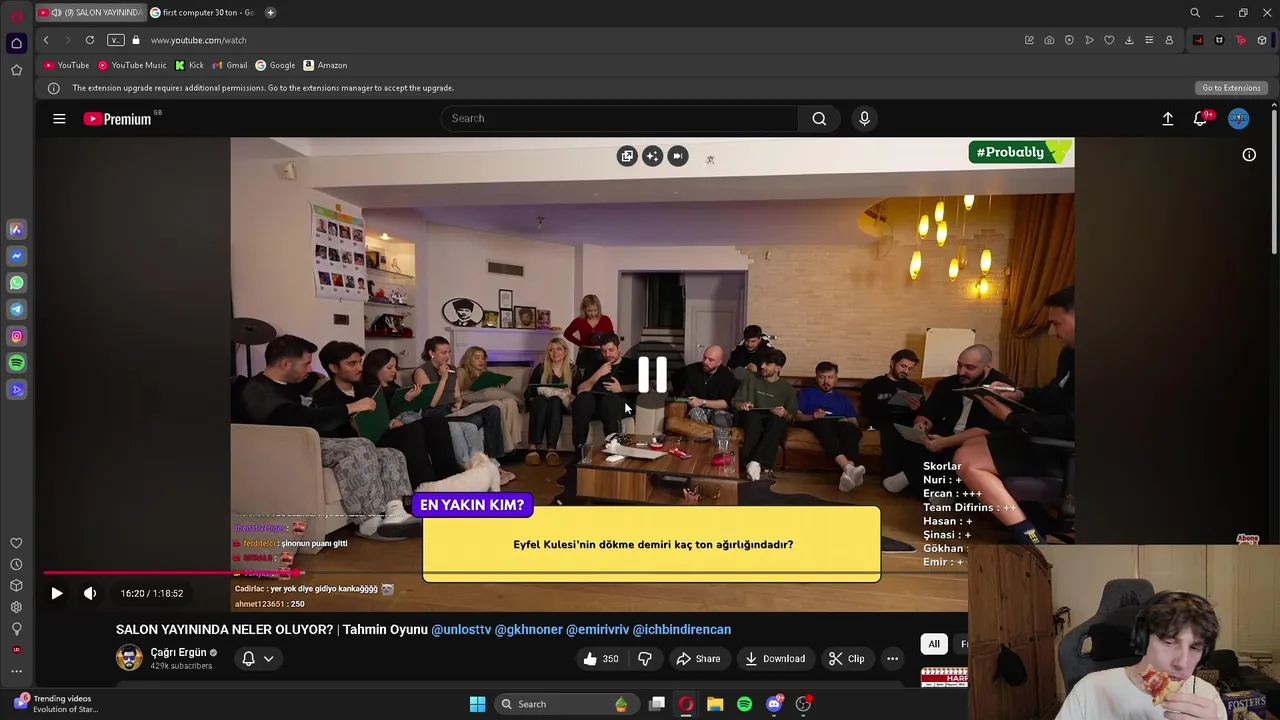The image size is (1280, 720).
Task: Open Kick bookmark
Action: 189,65
